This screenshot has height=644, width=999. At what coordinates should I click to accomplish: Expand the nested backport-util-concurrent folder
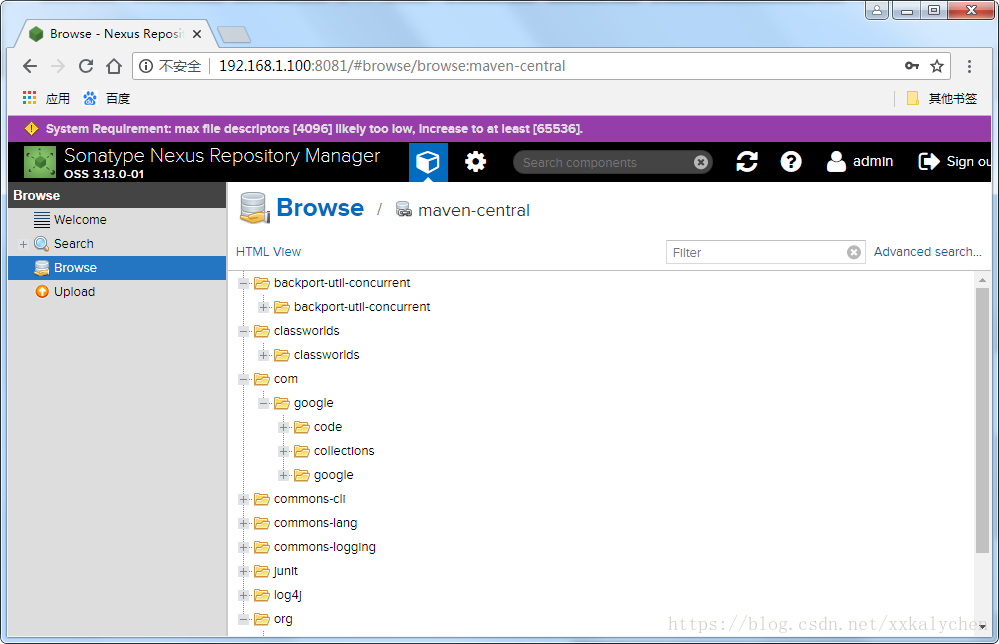pos(263,308)
